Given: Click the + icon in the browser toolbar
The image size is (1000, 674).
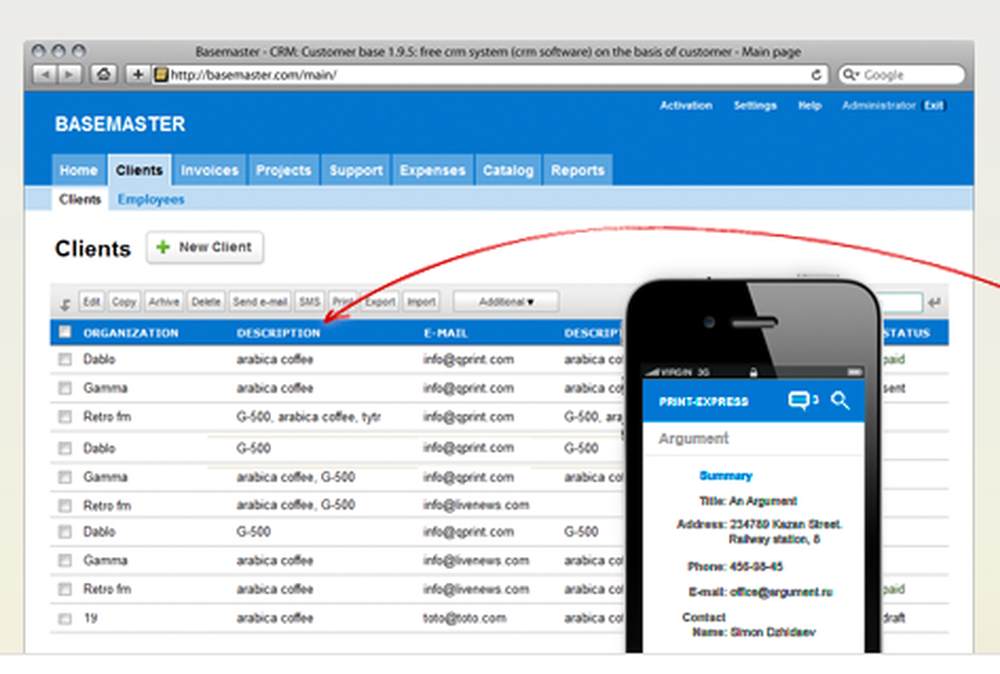Looking at the screenshot, I should (x=137, y=74).
